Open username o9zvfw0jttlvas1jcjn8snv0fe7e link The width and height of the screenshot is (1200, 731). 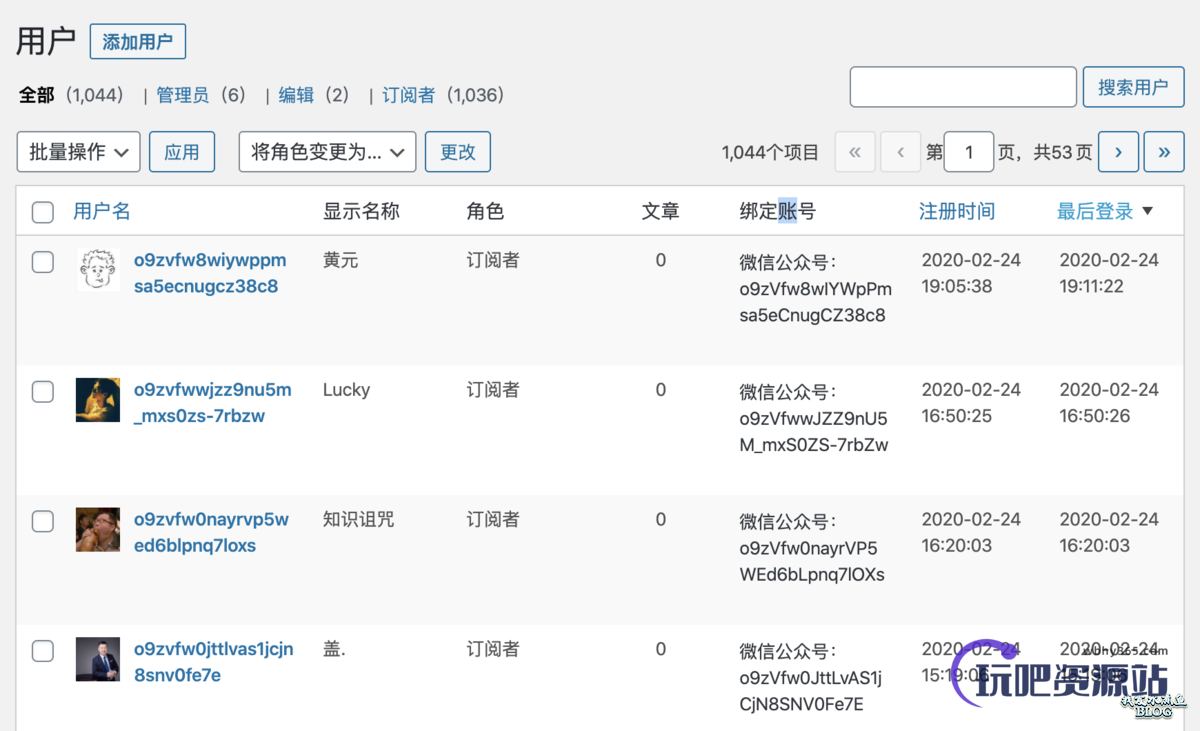click(x=214, y=662)
